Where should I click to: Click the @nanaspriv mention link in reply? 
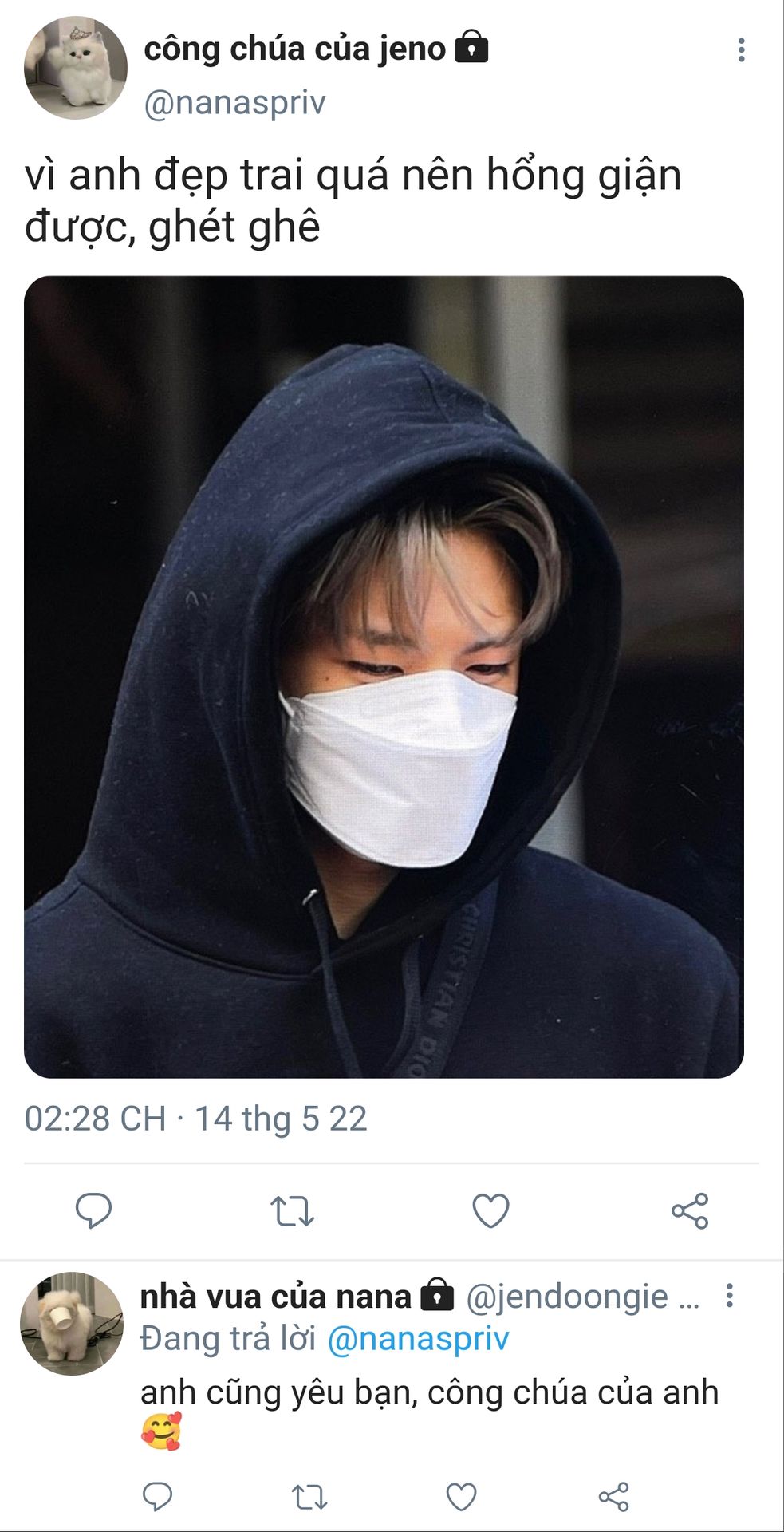(x=418, y=1338)
